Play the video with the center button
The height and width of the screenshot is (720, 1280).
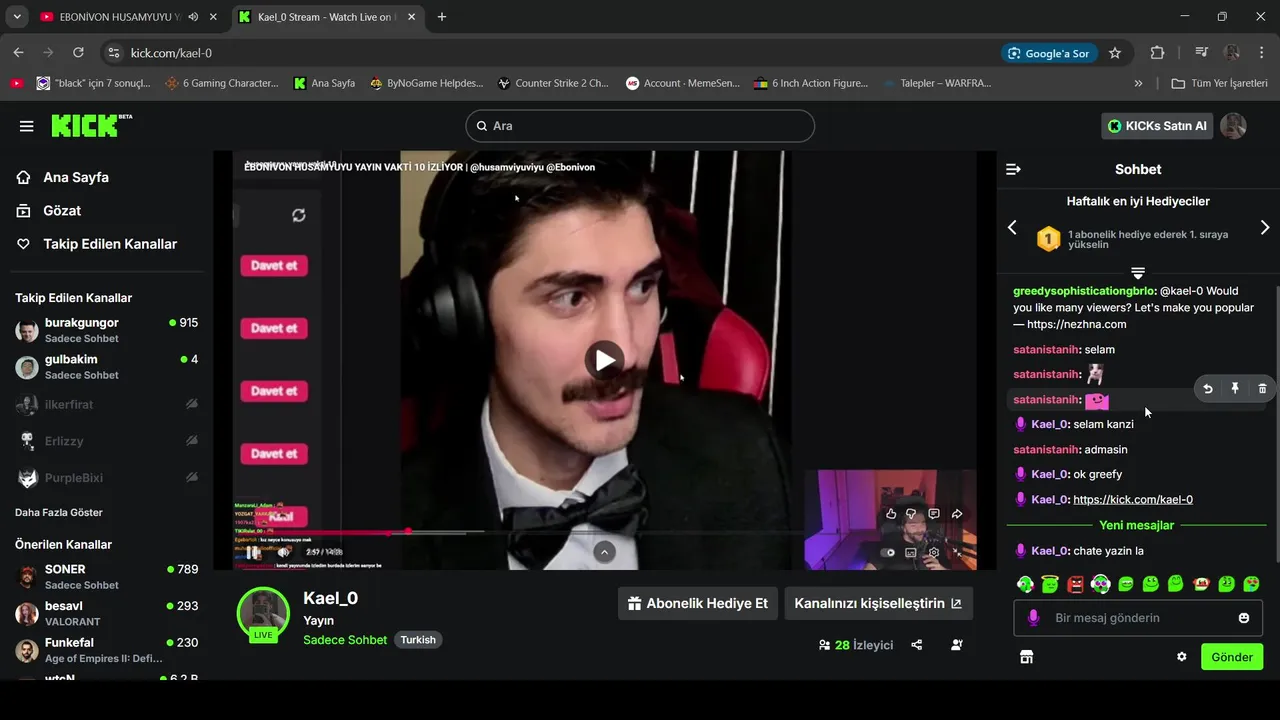coord(604,360)
